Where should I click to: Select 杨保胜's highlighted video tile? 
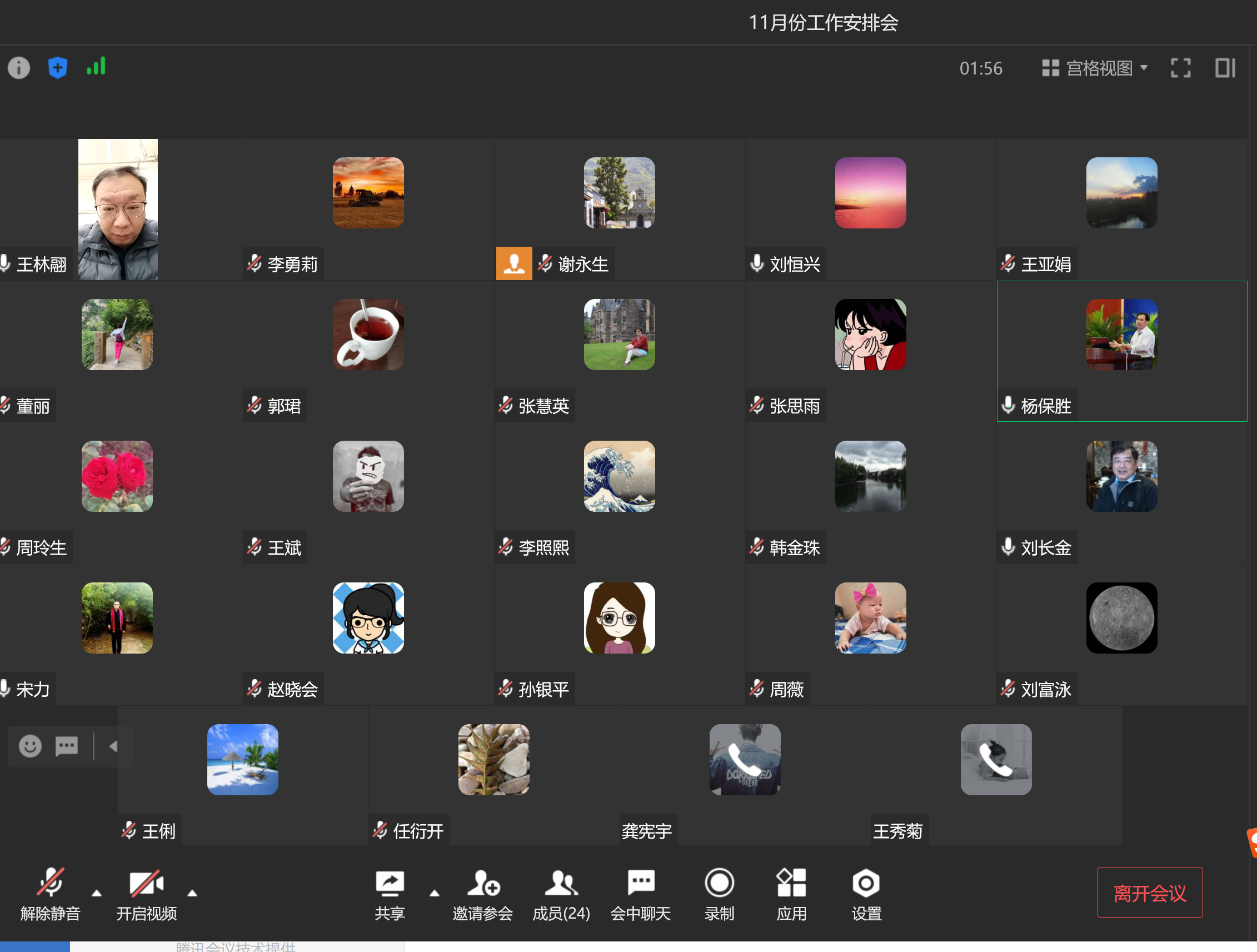point(1121,351)
